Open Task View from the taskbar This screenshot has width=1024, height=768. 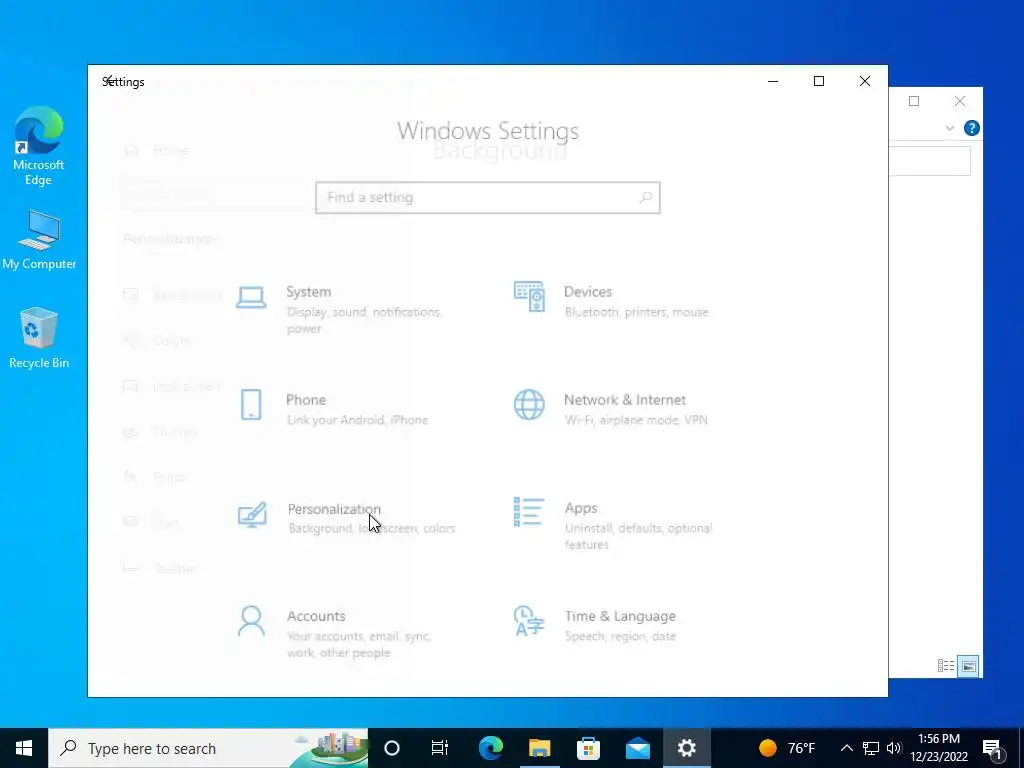point(440,748)
